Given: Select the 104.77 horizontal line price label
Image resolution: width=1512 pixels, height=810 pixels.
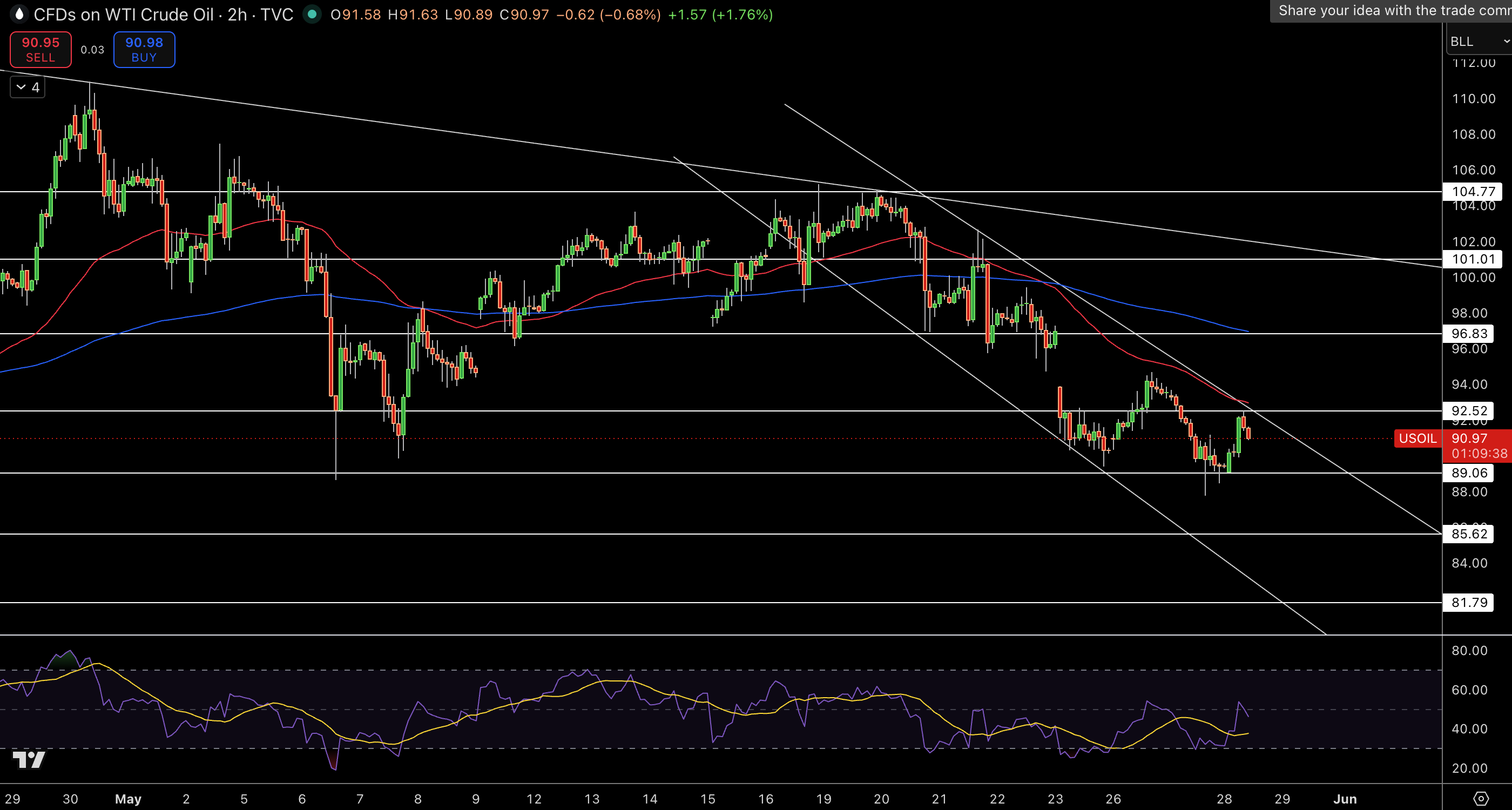Looking at the screenshot, I should 1473,191.
